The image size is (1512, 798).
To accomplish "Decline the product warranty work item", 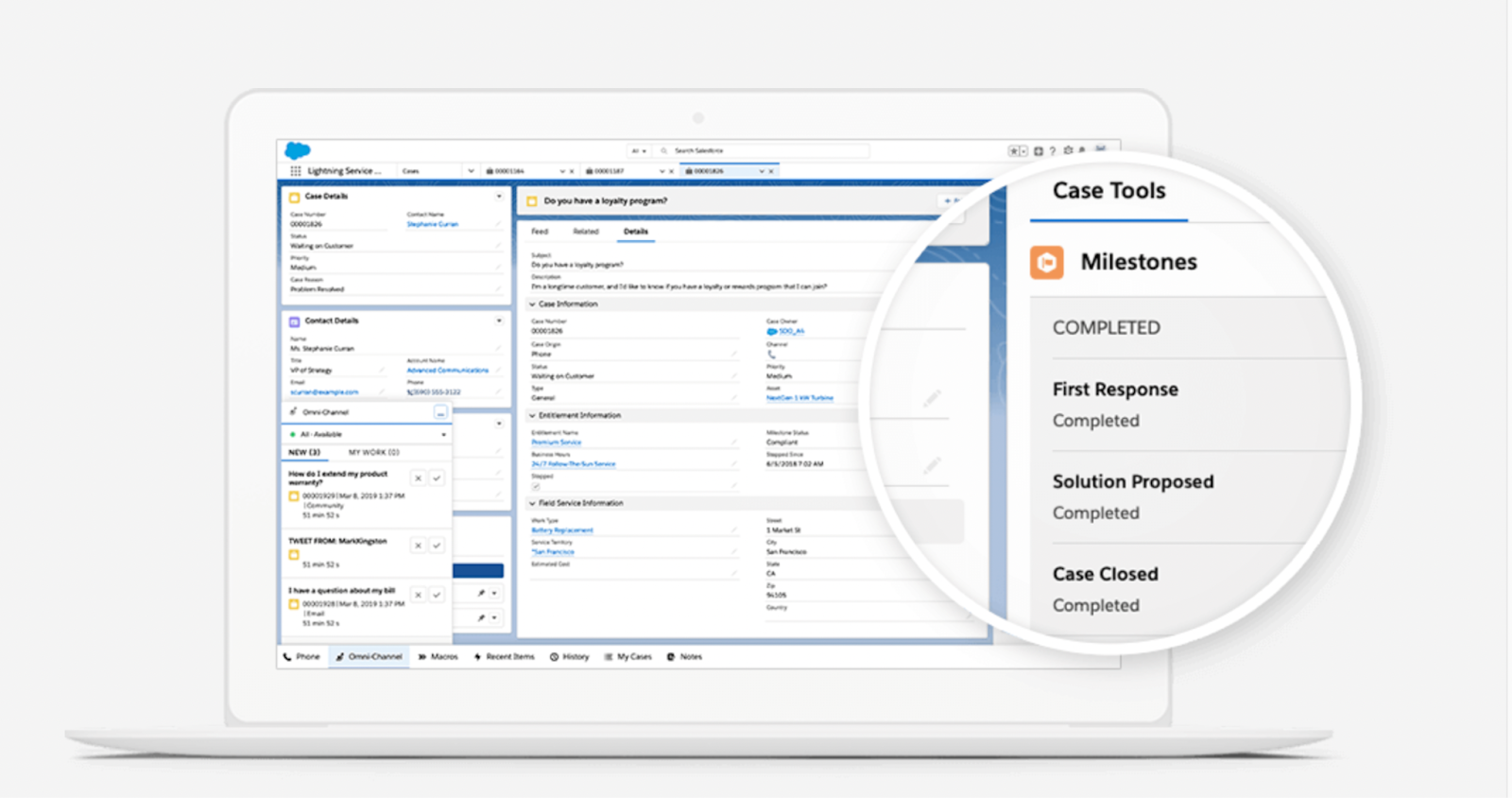I will [x=418, y=478].
